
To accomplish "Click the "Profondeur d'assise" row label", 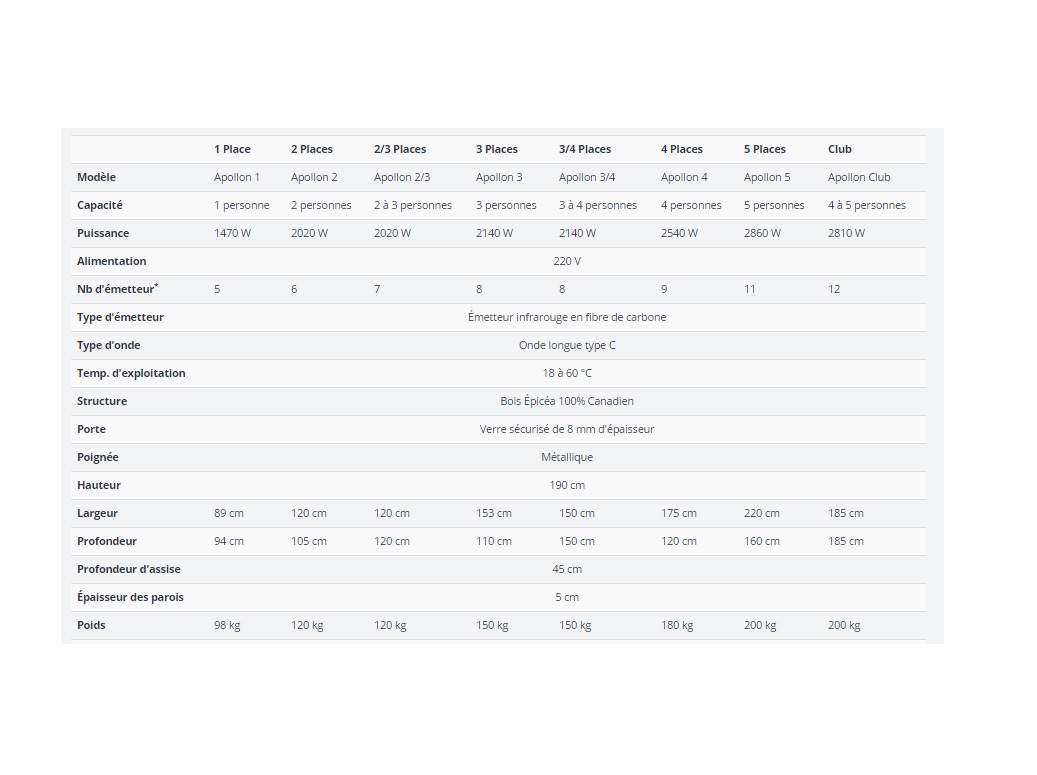I will tap(128, 569).
